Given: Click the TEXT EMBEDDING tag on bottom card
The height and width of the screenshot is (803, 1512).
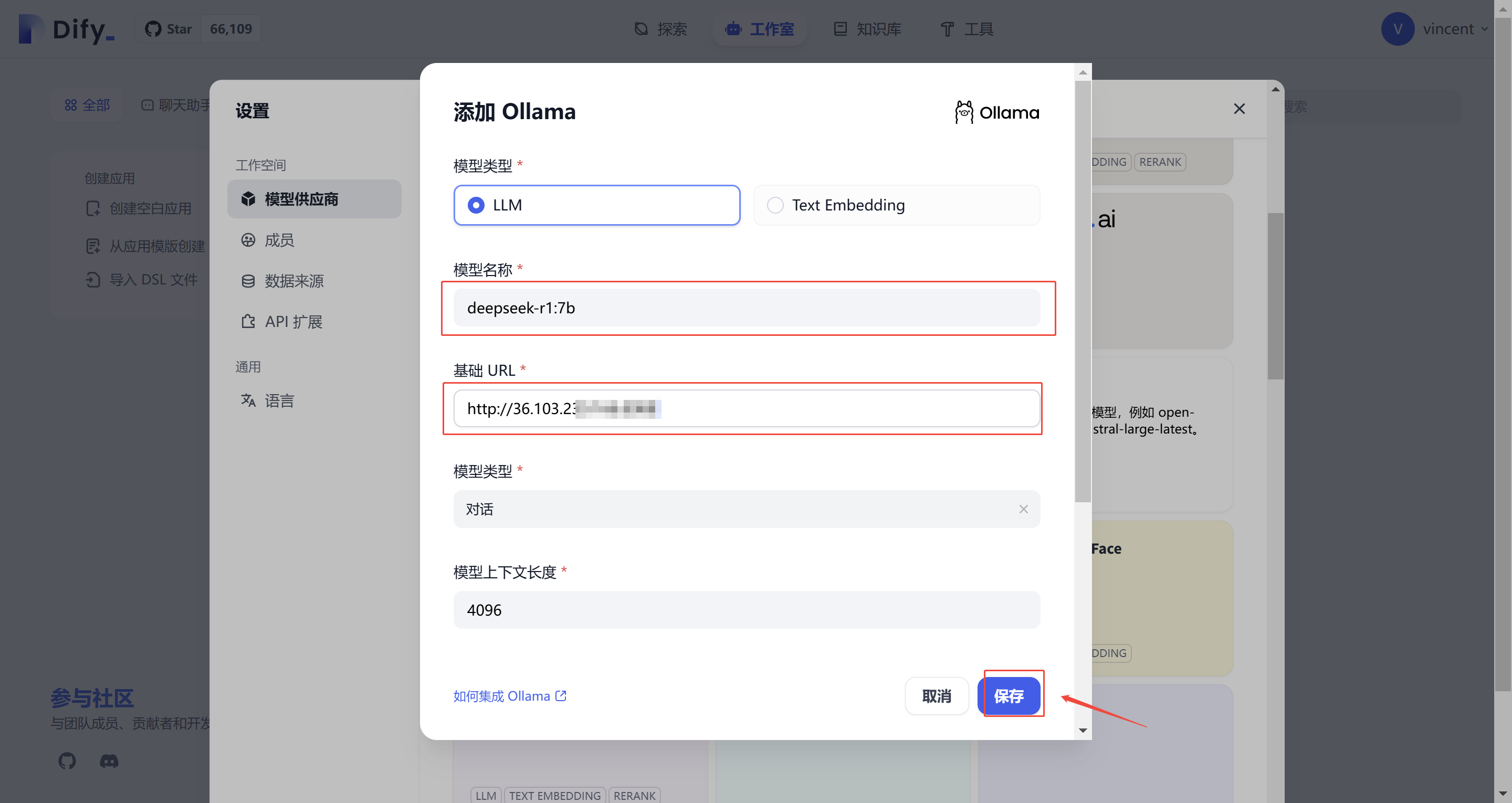Looking at the screenshot, I should coord(555,795).
